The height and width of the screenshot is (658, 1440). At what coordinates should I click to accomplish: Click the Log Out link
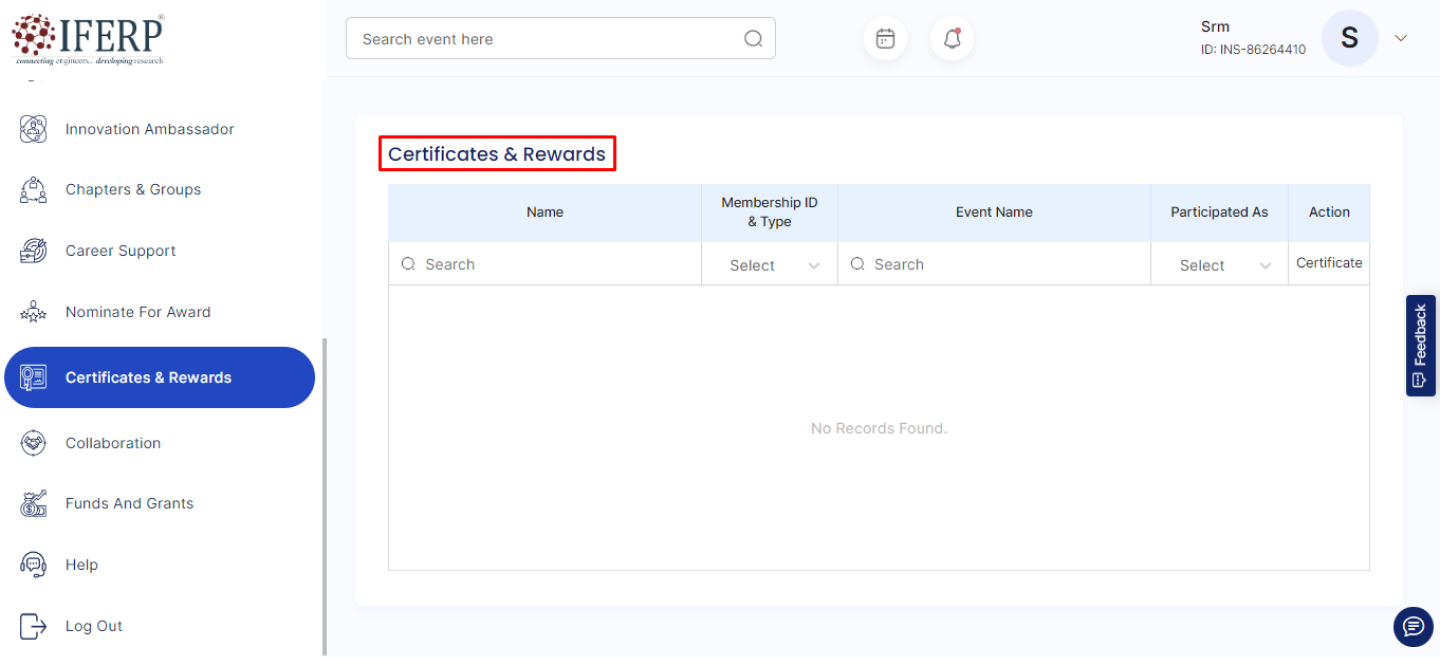[94, 626]
